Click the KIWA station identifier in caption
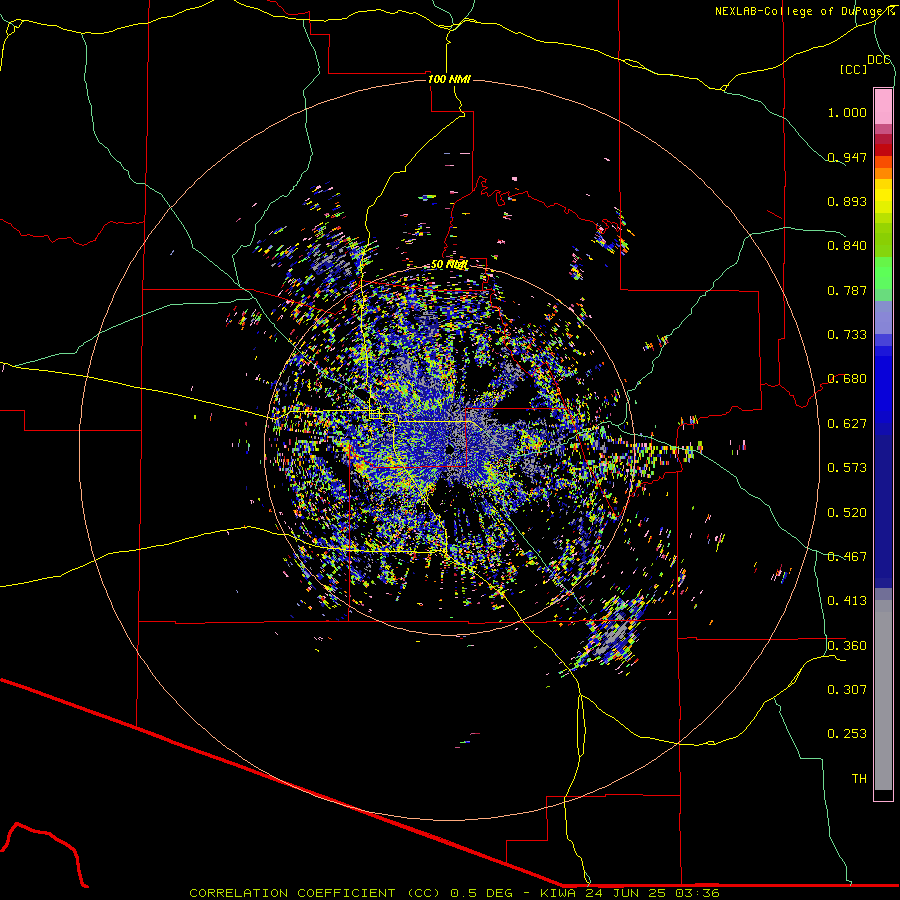Viewport: 900px width, 900px height. [559, 893]
